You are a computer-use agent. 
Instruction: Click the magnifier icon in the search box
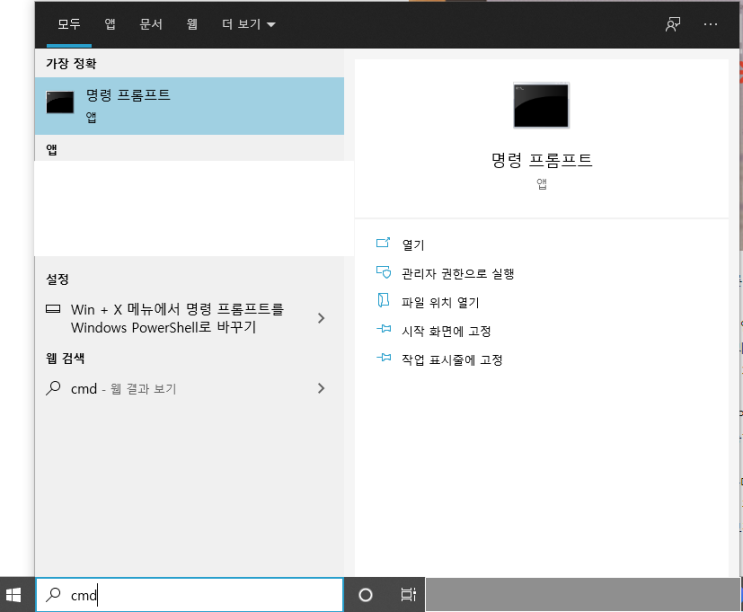[x=53, y=594]
